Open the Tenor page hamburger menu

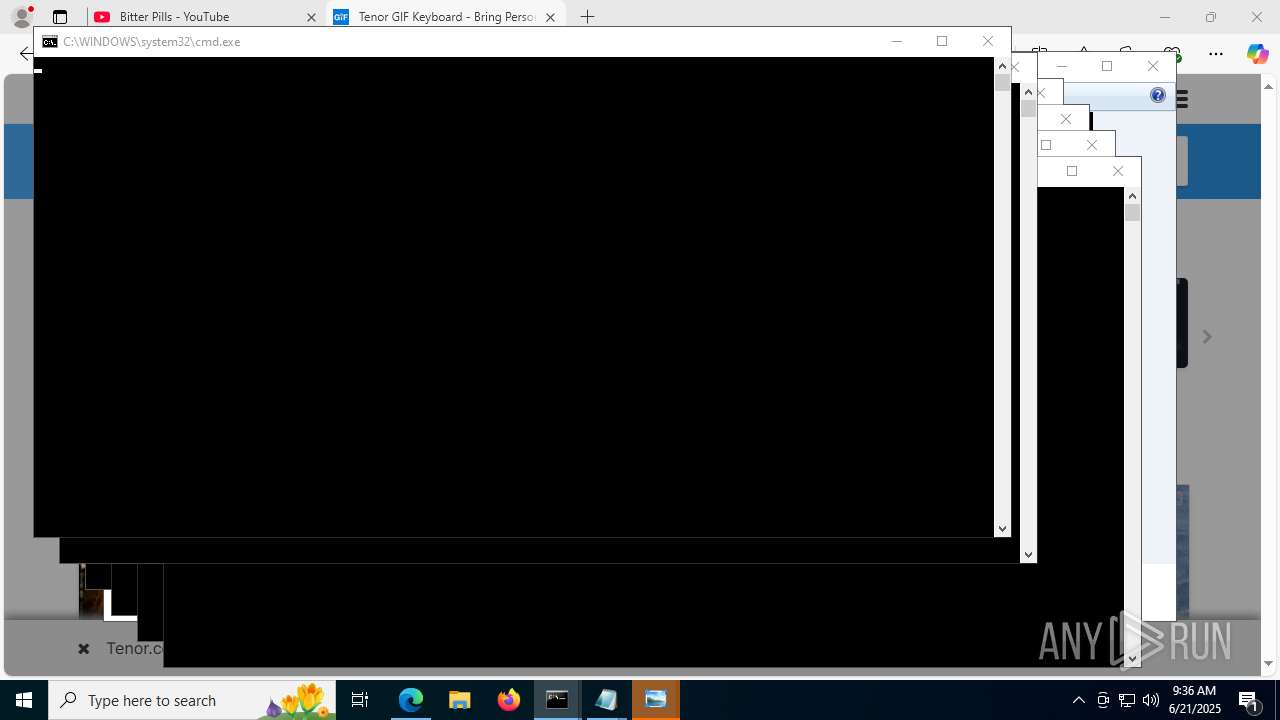(1182, 99)
